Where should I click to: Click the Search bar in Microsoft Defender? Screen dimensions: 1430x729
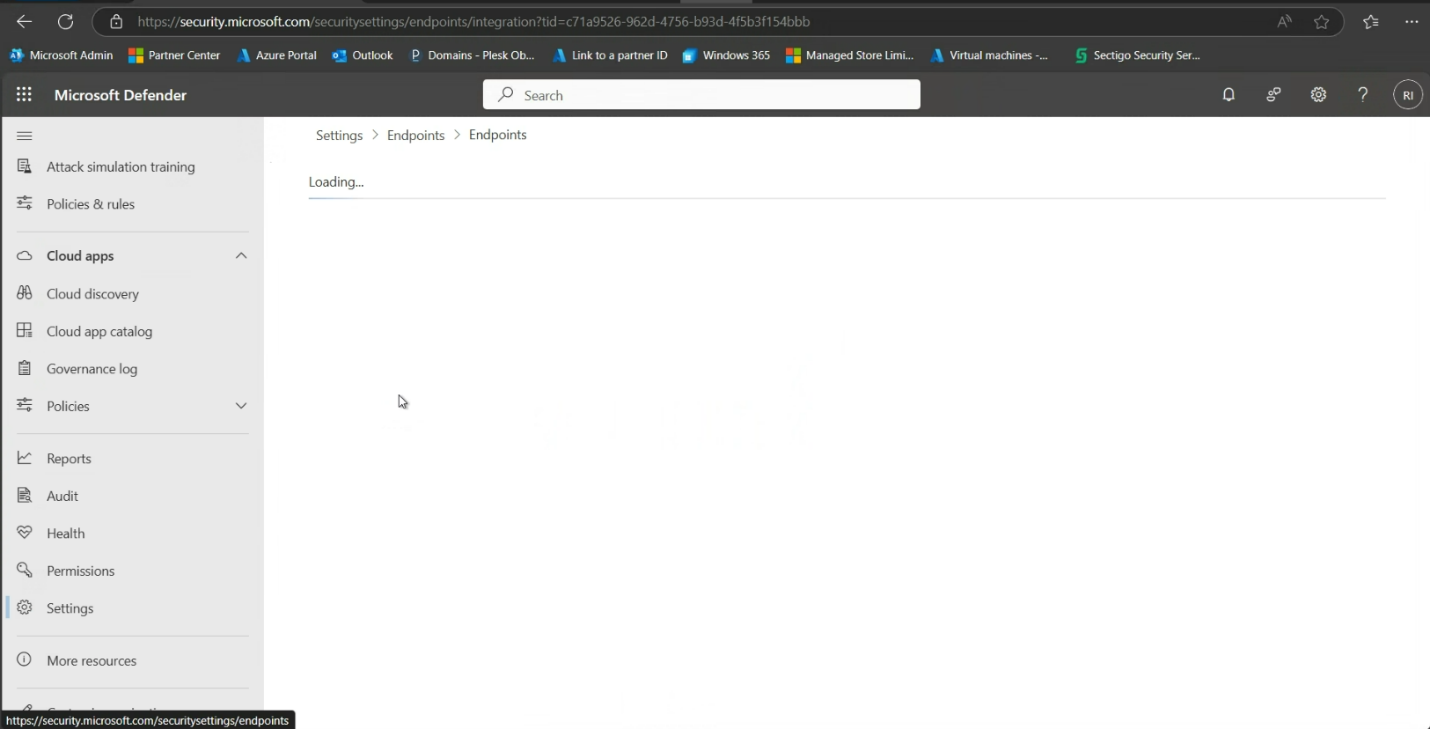pyautogui.click(x=700, y=94)
